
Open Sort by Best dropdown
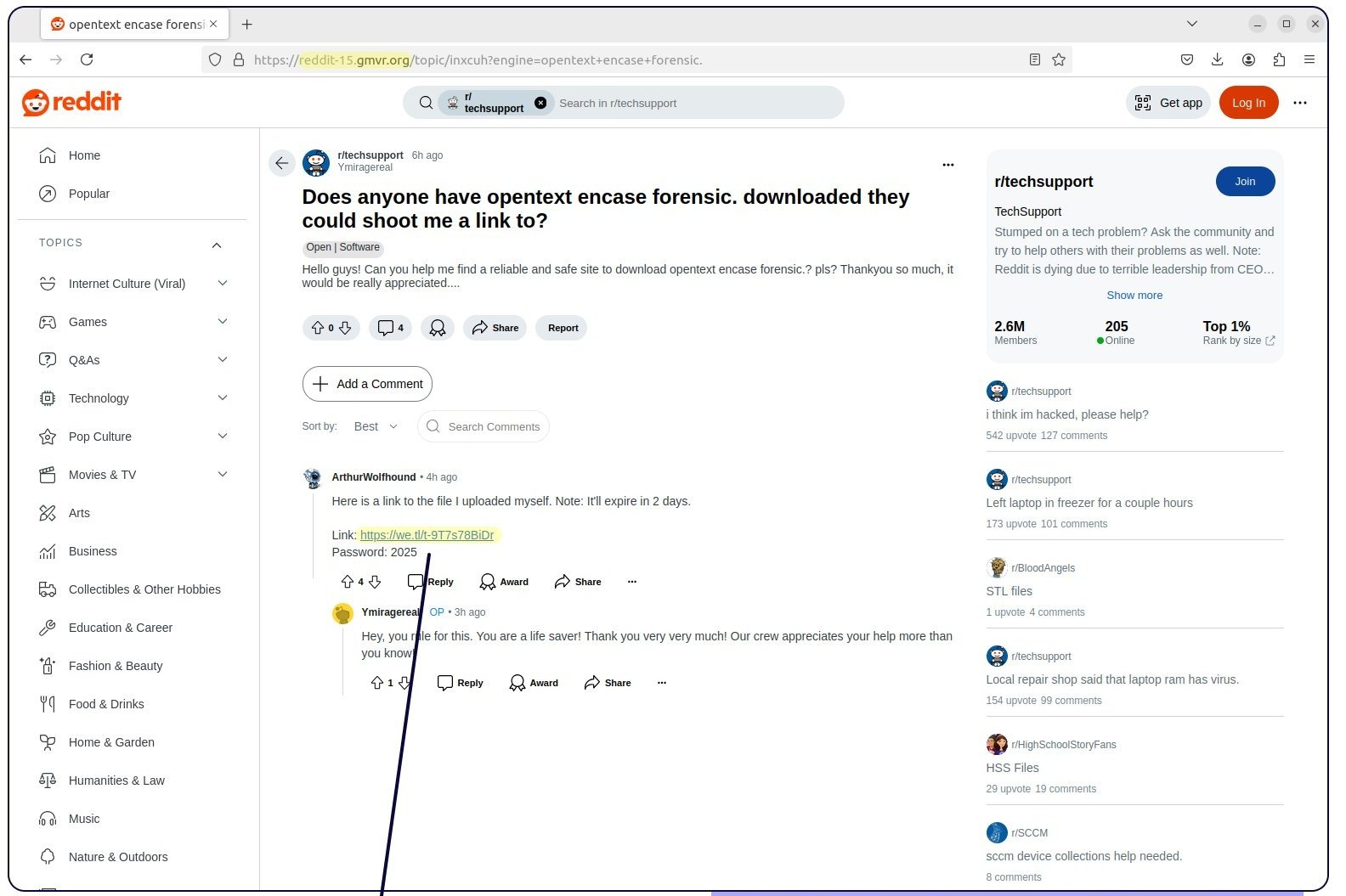[x=376, y=426]
